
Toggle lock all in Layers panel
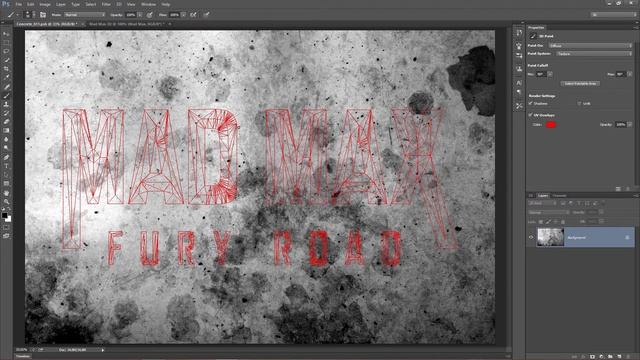563,222
